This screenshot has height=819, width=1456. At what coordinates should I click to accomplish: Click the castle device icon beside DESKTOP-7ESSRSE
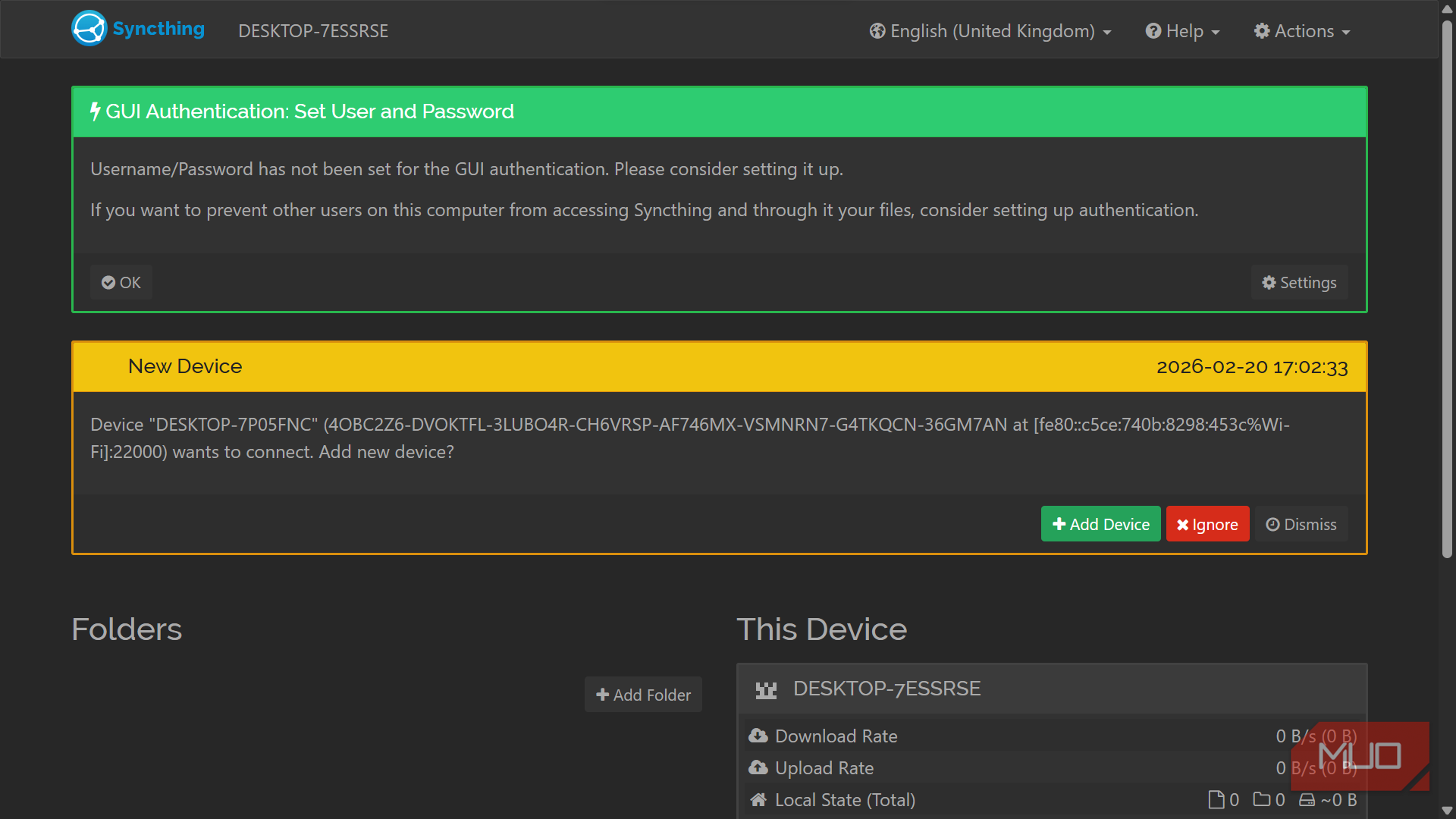(x=766, y=689)
